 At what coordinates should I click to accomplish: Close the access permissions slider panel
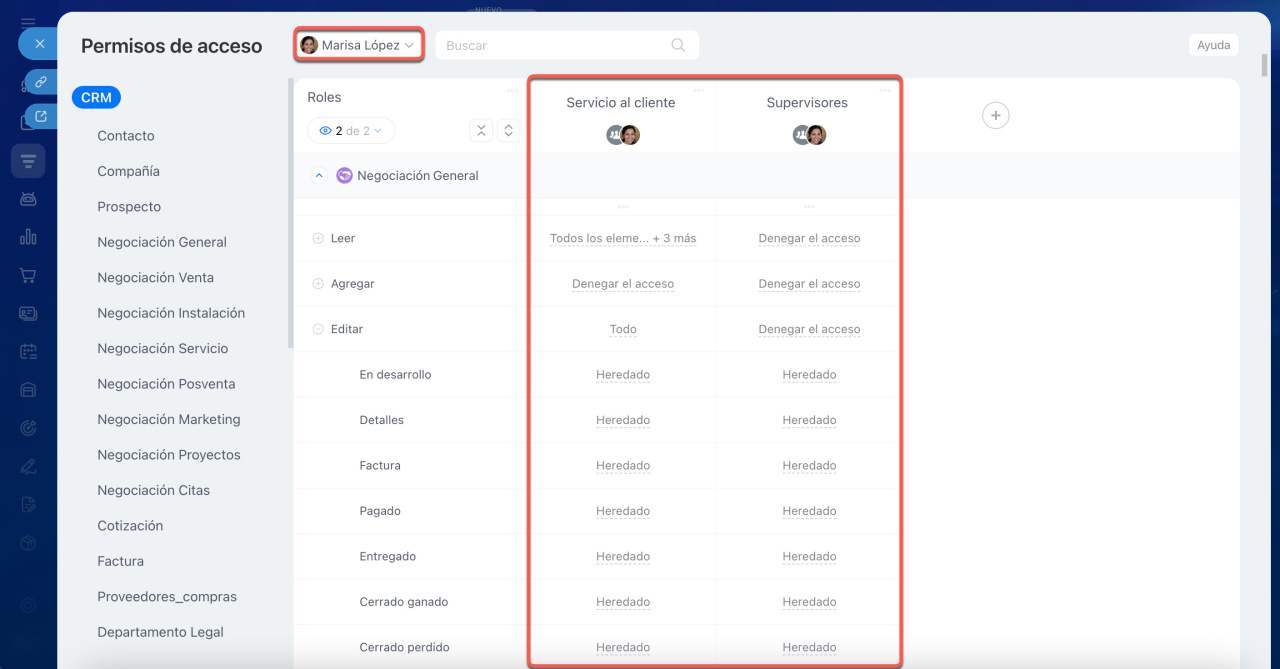39,44
